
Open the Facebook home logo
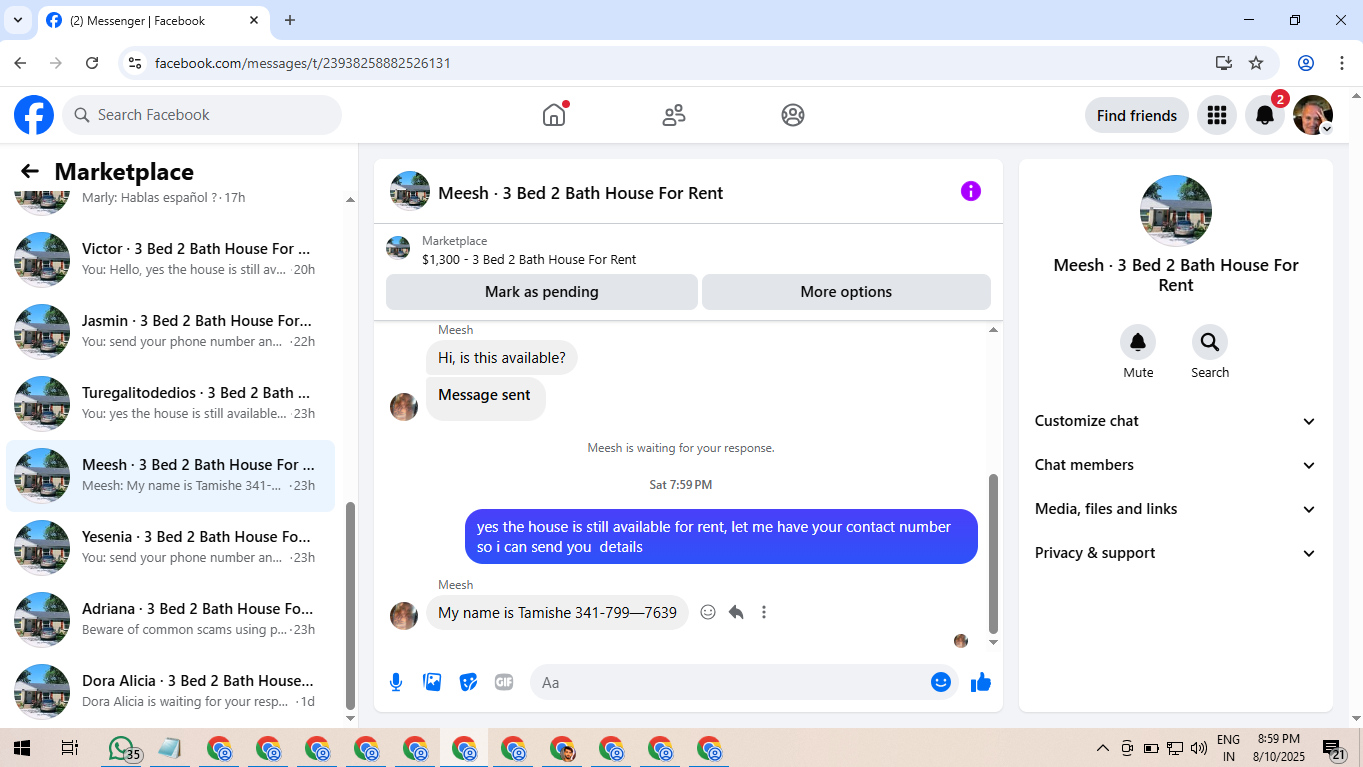pos(34,115)
